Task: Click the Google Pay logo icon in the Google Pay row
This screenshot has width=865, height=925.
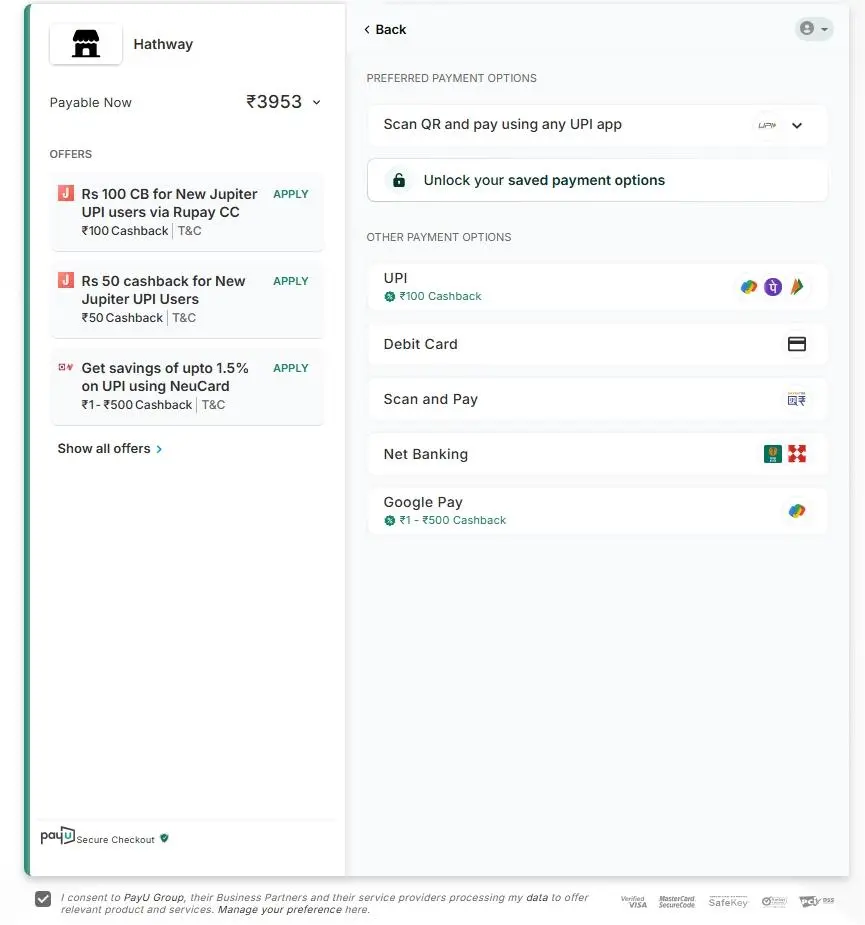Action: (796, 511)
